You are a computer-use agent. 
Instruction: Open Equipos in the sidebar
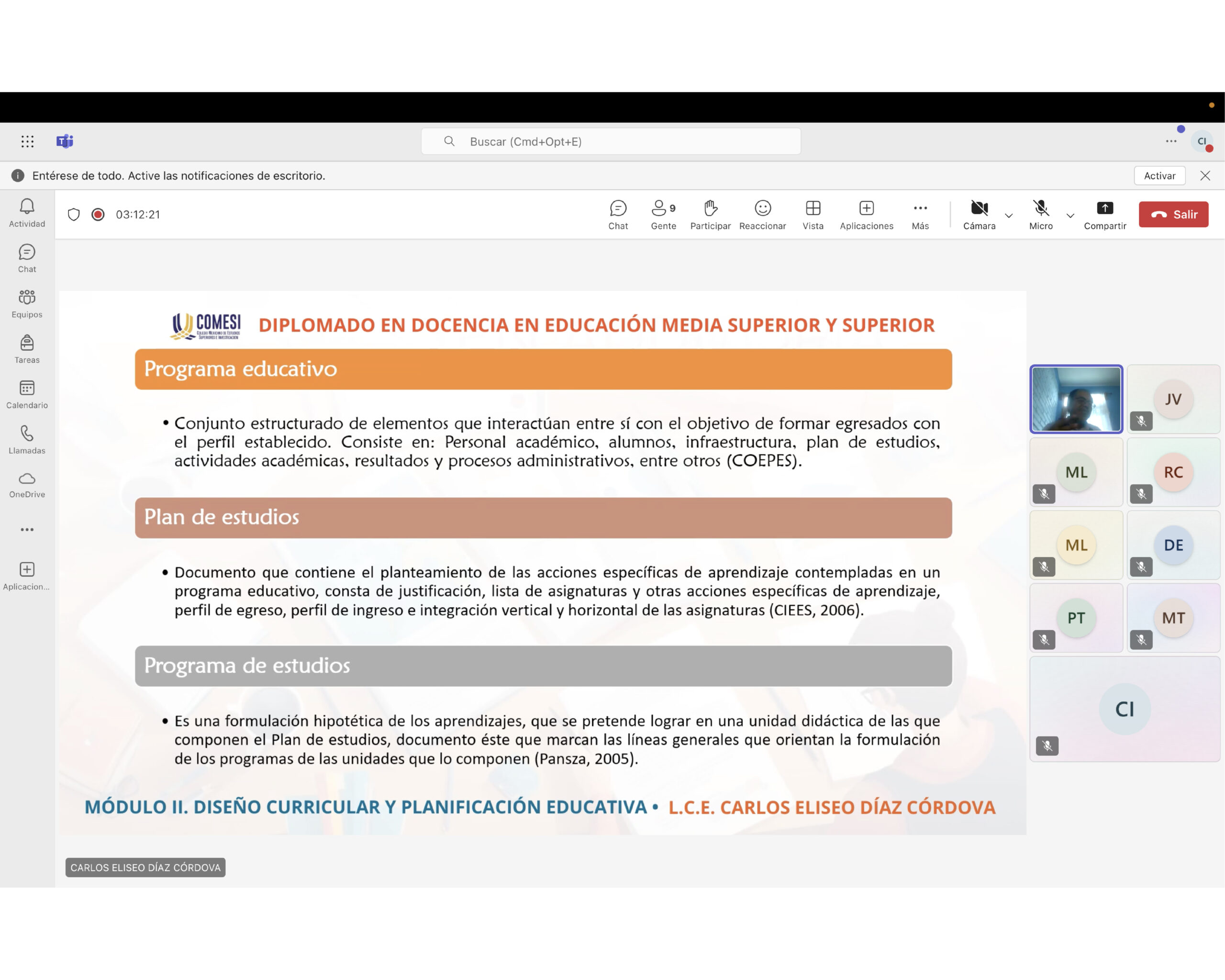27,304
